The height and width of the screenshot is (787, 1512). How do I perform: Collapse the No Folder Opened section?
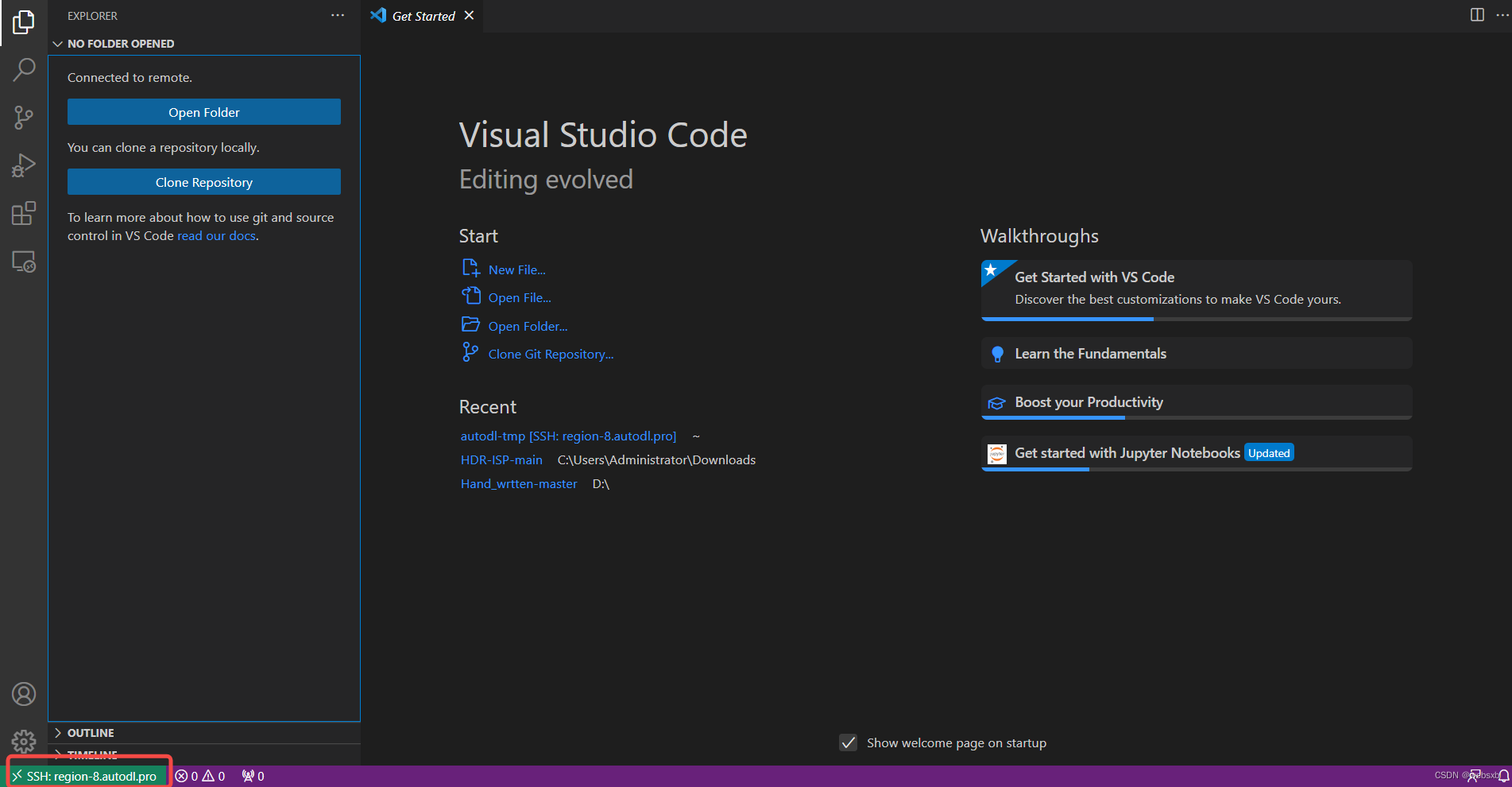205,44
